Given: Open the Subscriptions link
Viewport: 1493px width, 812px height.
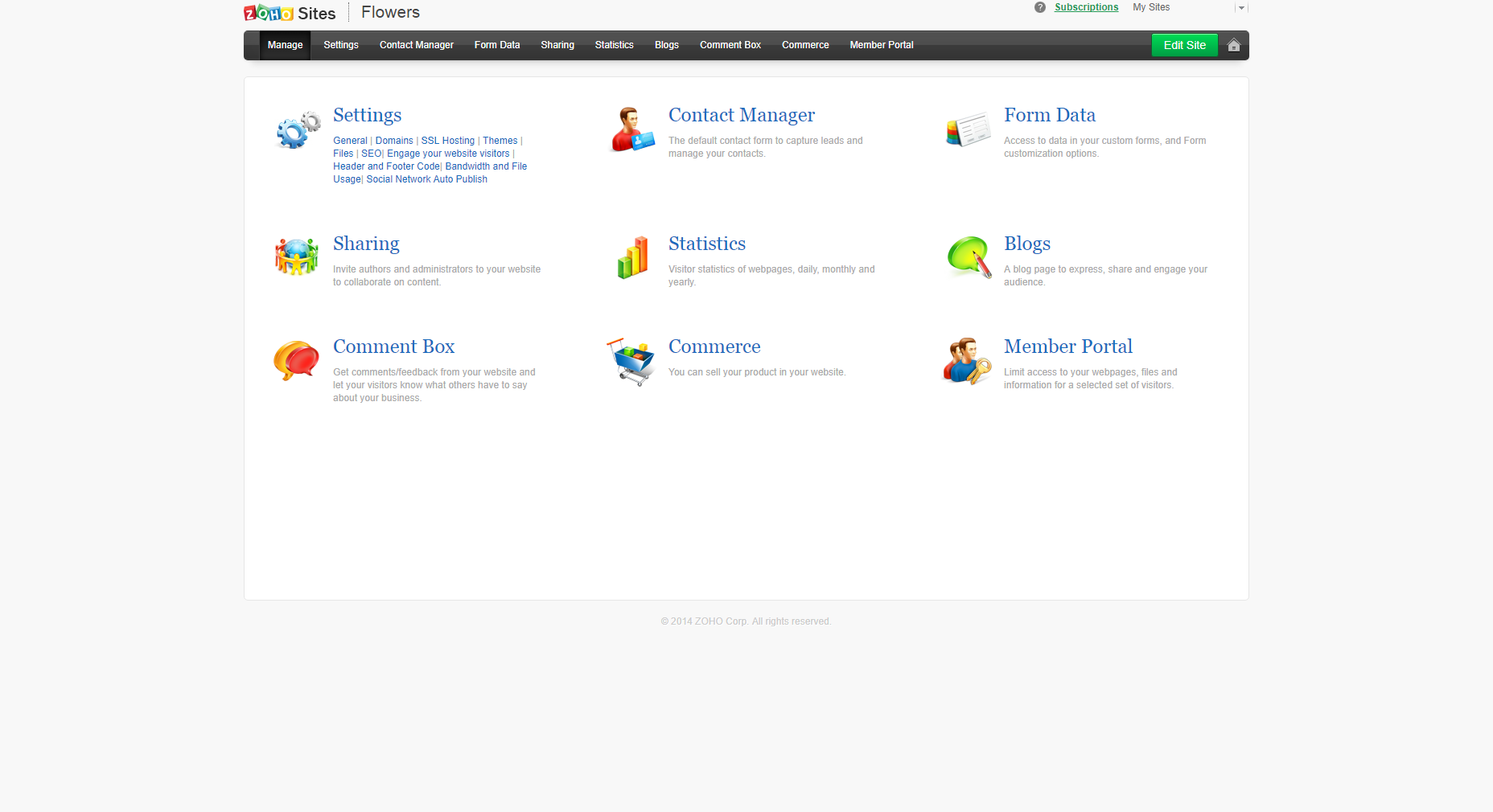Looking at the screenshot, I should point(1087,7).
